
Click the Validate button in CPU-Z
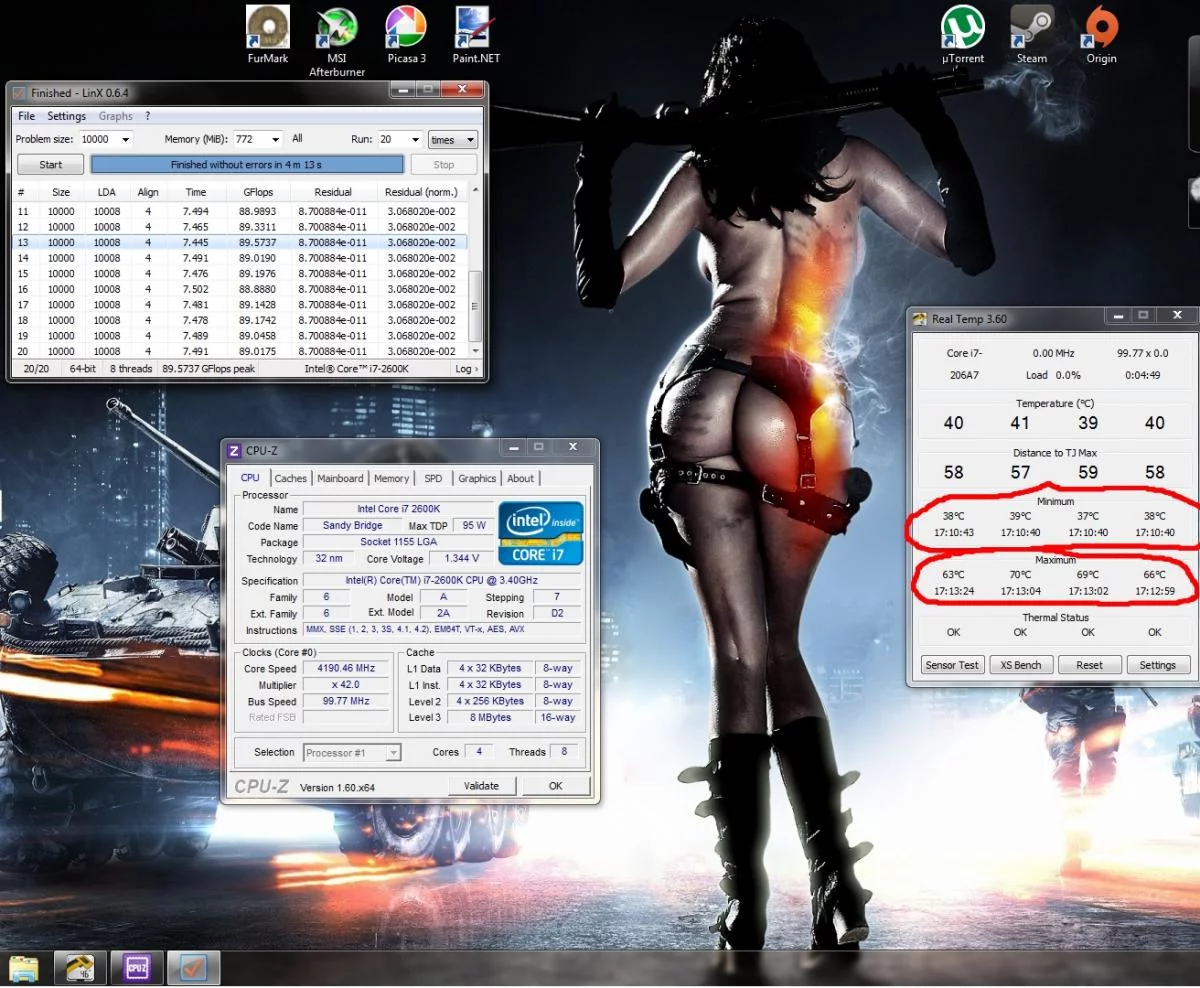pos(481,786)
